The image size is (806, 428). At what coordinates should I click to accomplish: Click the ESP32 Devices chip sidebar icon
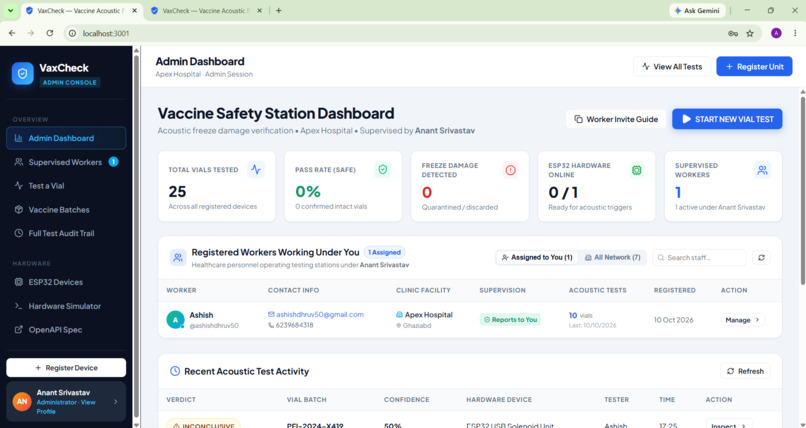pos(19,282)
